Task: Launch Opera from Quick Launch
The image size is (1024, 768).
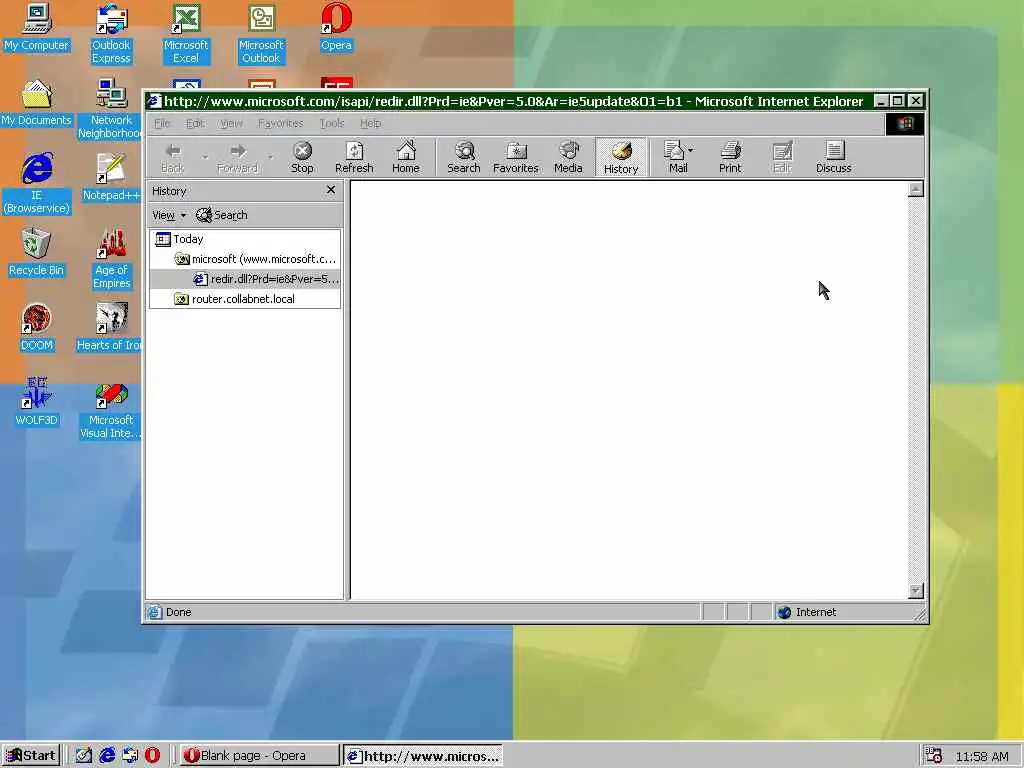Action: tap(152, 756)
